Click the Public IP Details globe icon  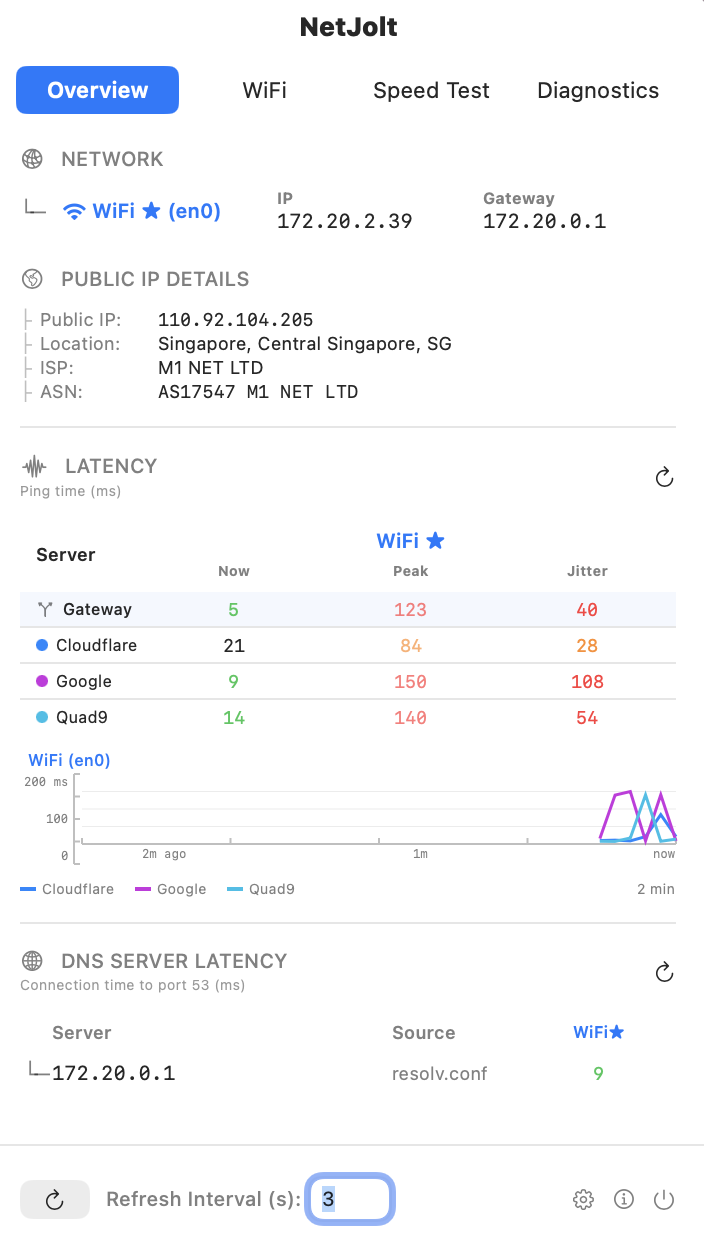(x=33, y=279)
